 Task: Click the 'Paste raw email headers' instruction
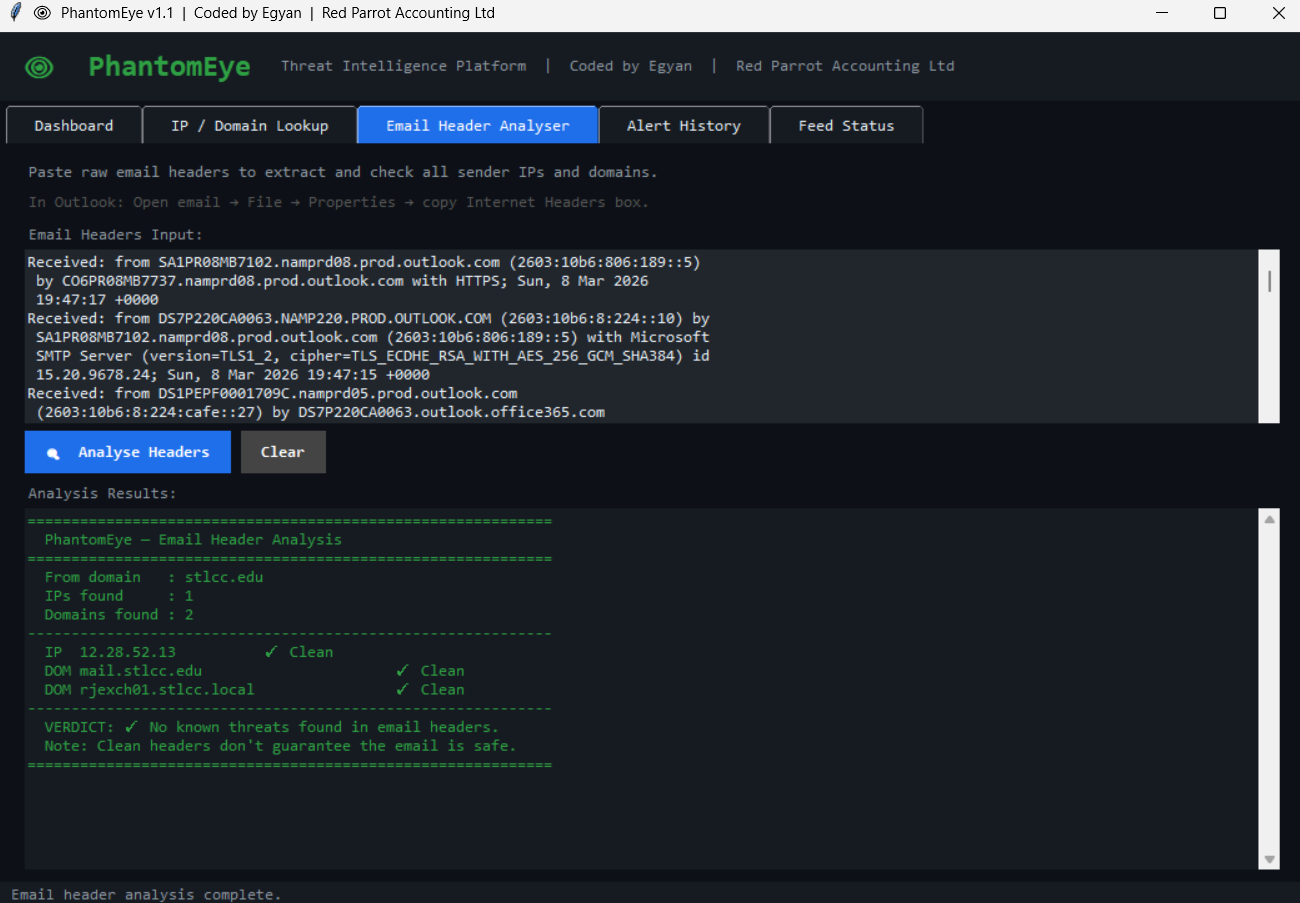(x=343, y=172)
